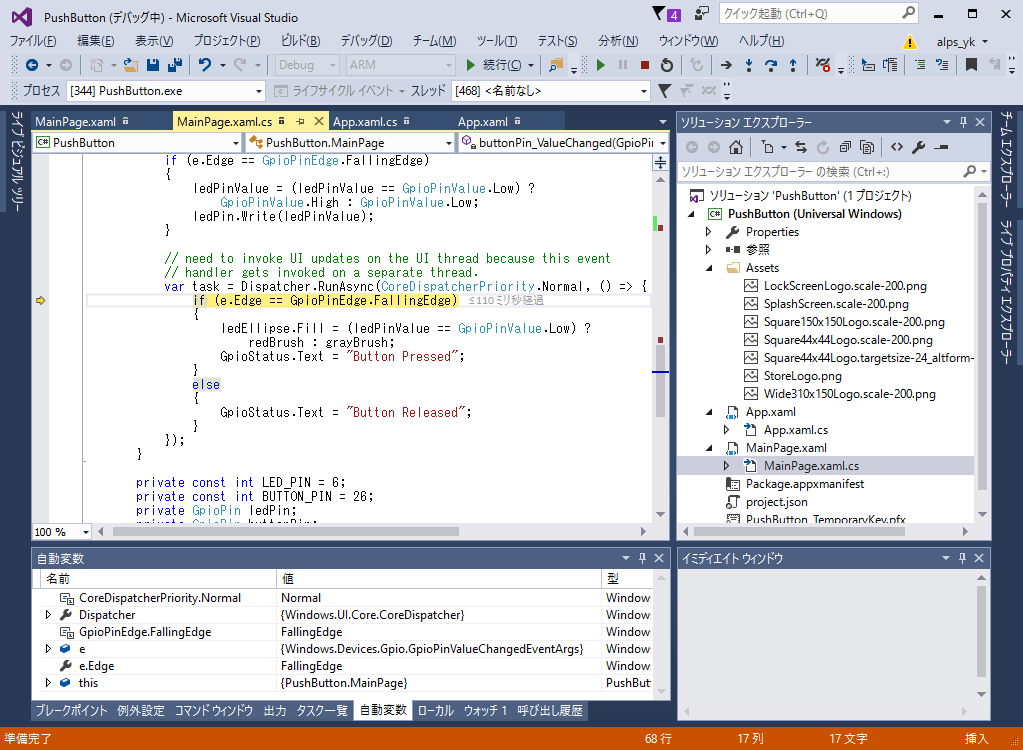Toggle auto-hide pin on the 自動変数 panel
The image size is (1023, 750).
coord(643,558)
